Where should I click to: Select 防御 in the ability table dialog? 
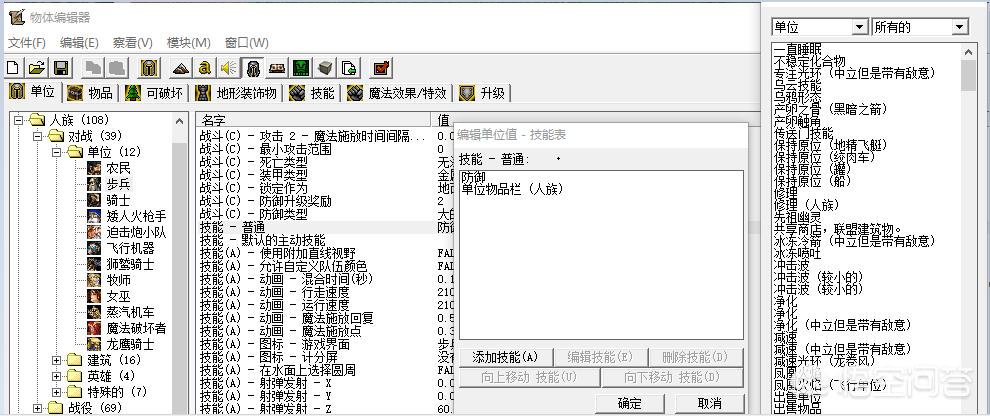click(x=474, y=176)
